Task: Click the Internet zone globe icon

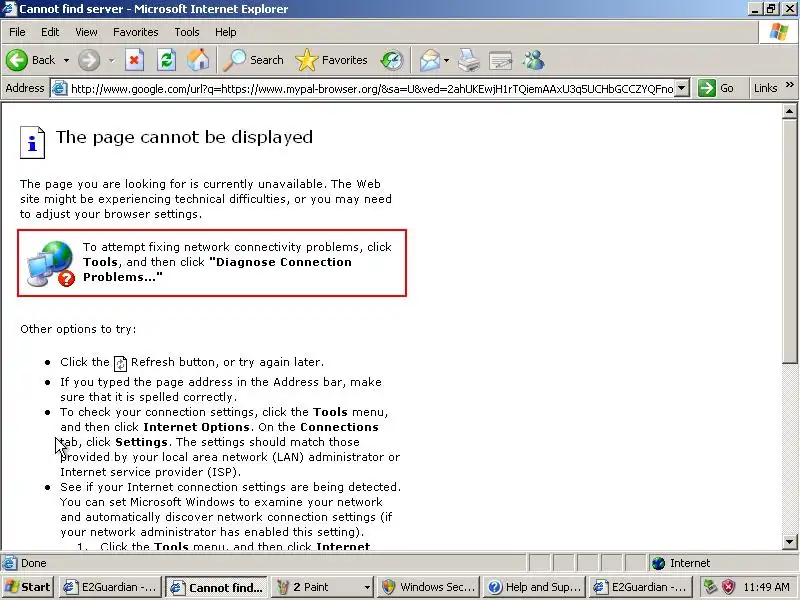Action: click(x=659, y=563)
